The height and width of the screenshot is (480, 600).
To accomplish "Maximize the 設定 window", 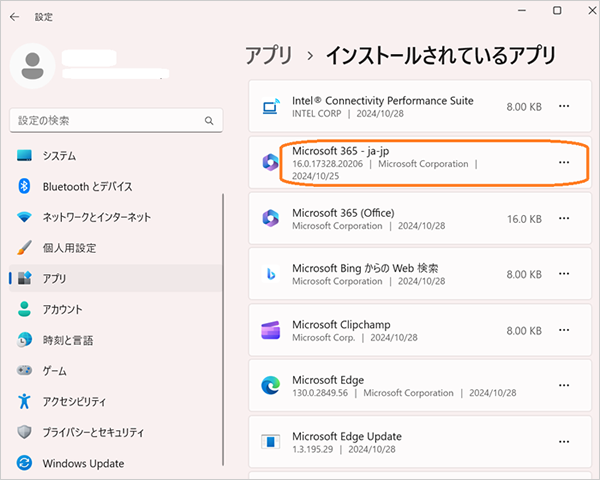I will (x=557, y=11).
